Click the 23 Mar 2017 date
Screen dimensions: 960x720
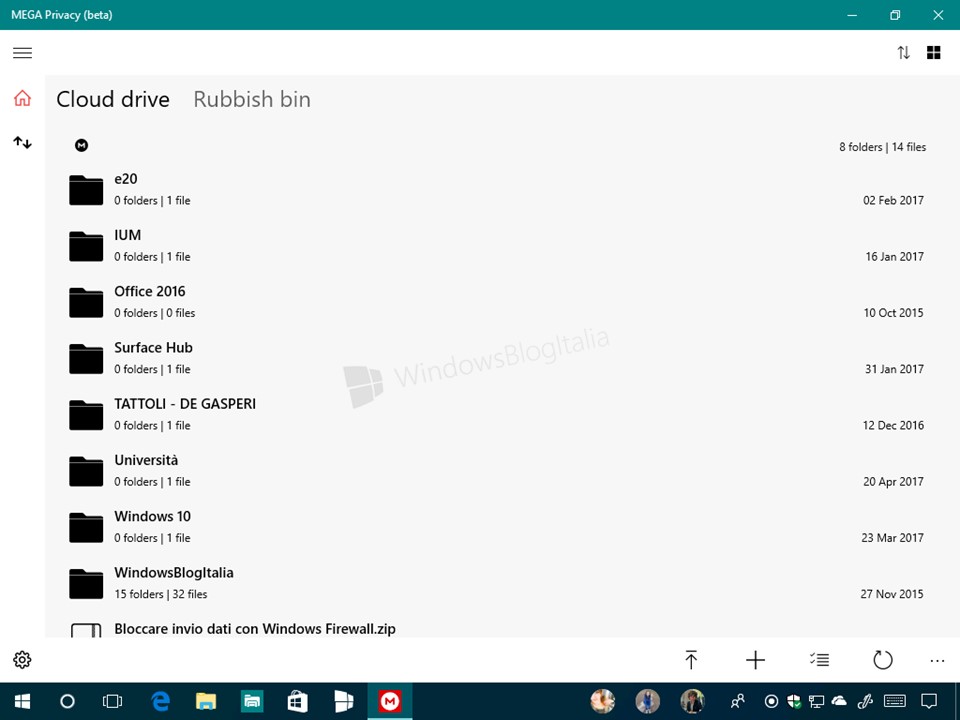(x=892, y=538)
